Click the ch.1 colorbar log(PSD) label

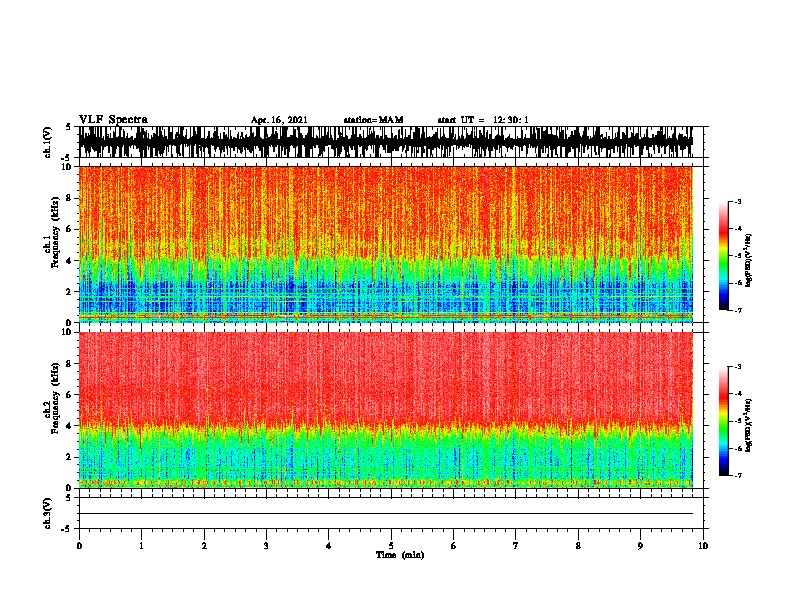tap(748, 260)
